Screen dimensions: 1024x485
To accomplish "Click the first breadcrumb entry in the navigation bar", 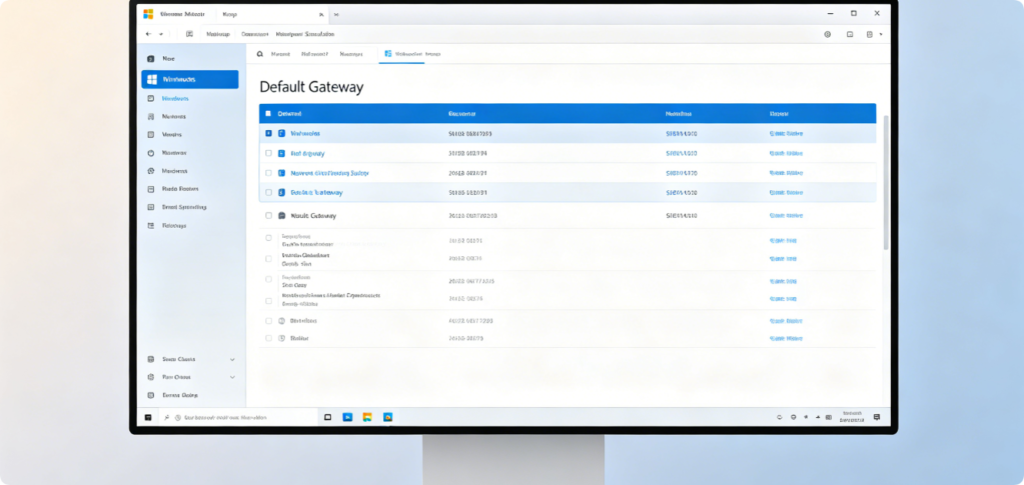I will (217, 34).
